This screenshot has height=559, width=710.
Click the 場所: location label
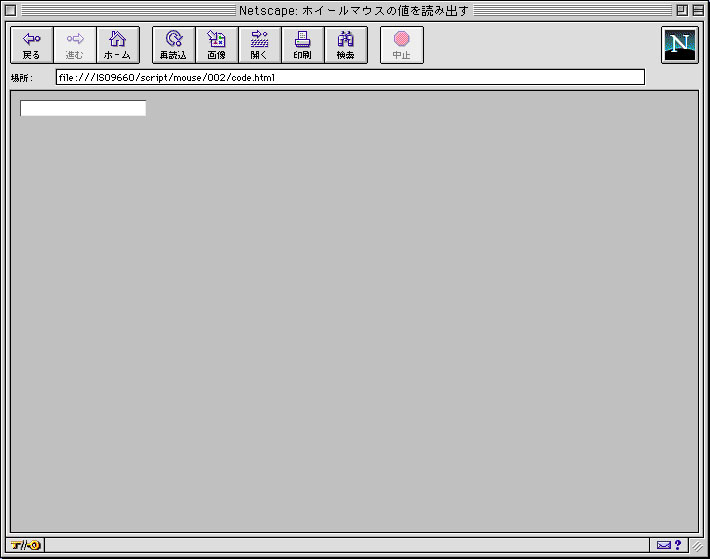point(22,78)
